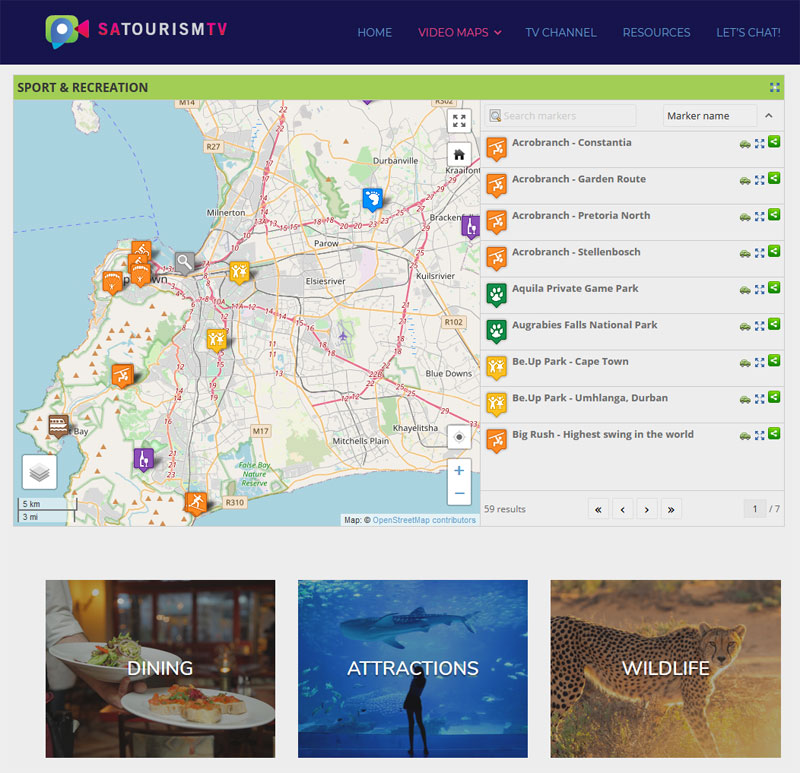Go to the HOME page
Image resolution: width=800 pixels, height=773 pixels.
tap(374, 33)
